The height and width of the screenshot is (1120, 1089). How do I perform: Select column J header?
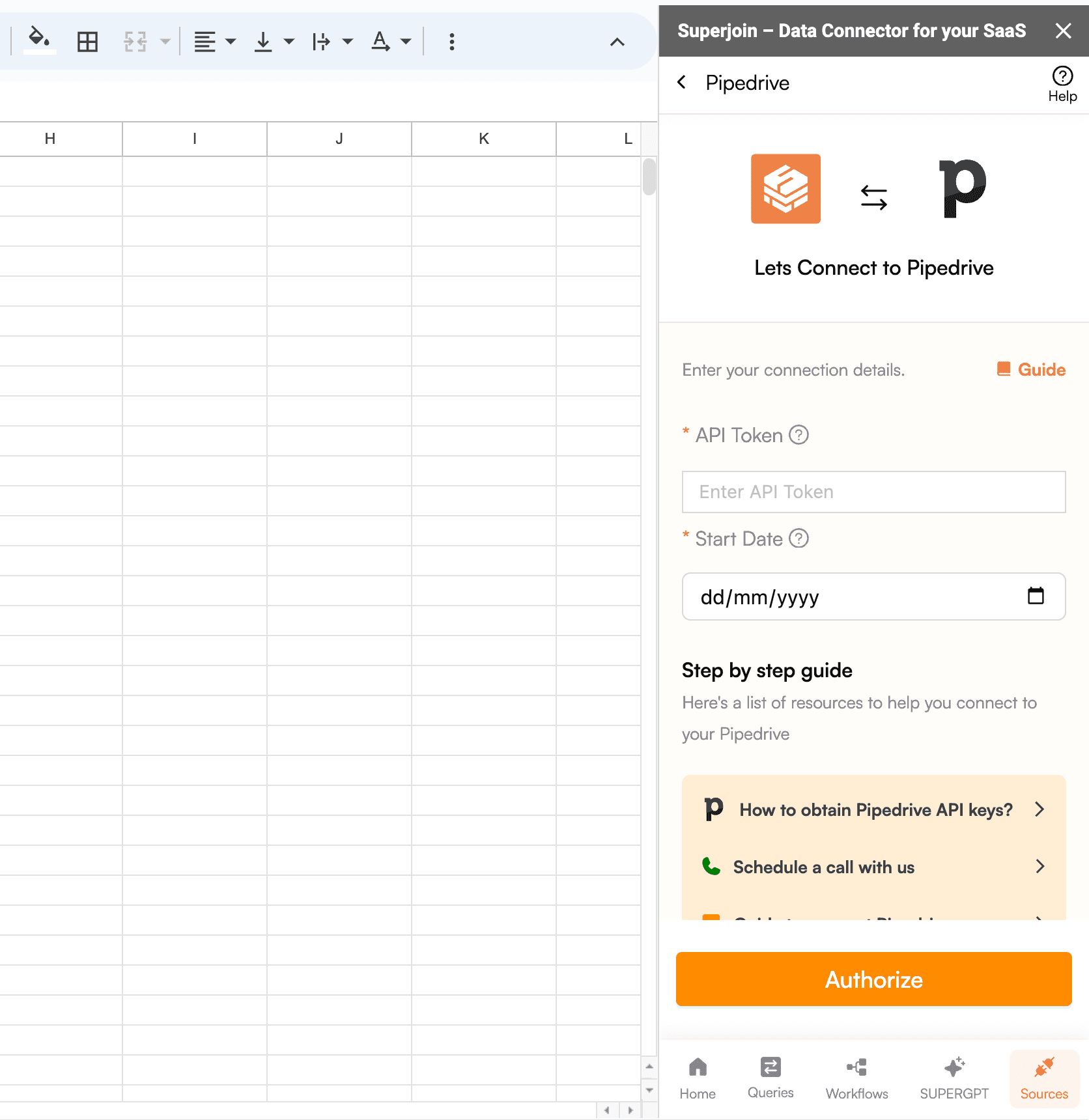click(339, 139)
